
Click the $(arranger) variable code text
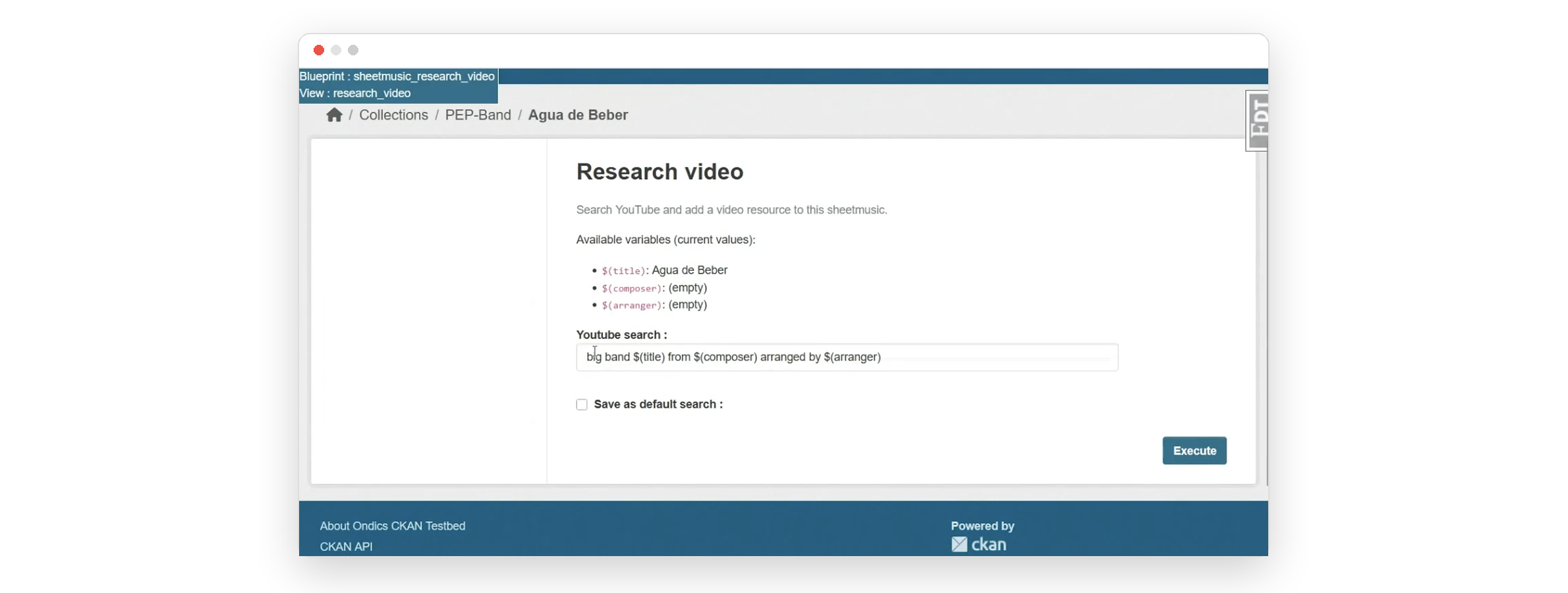coord(631,305)
